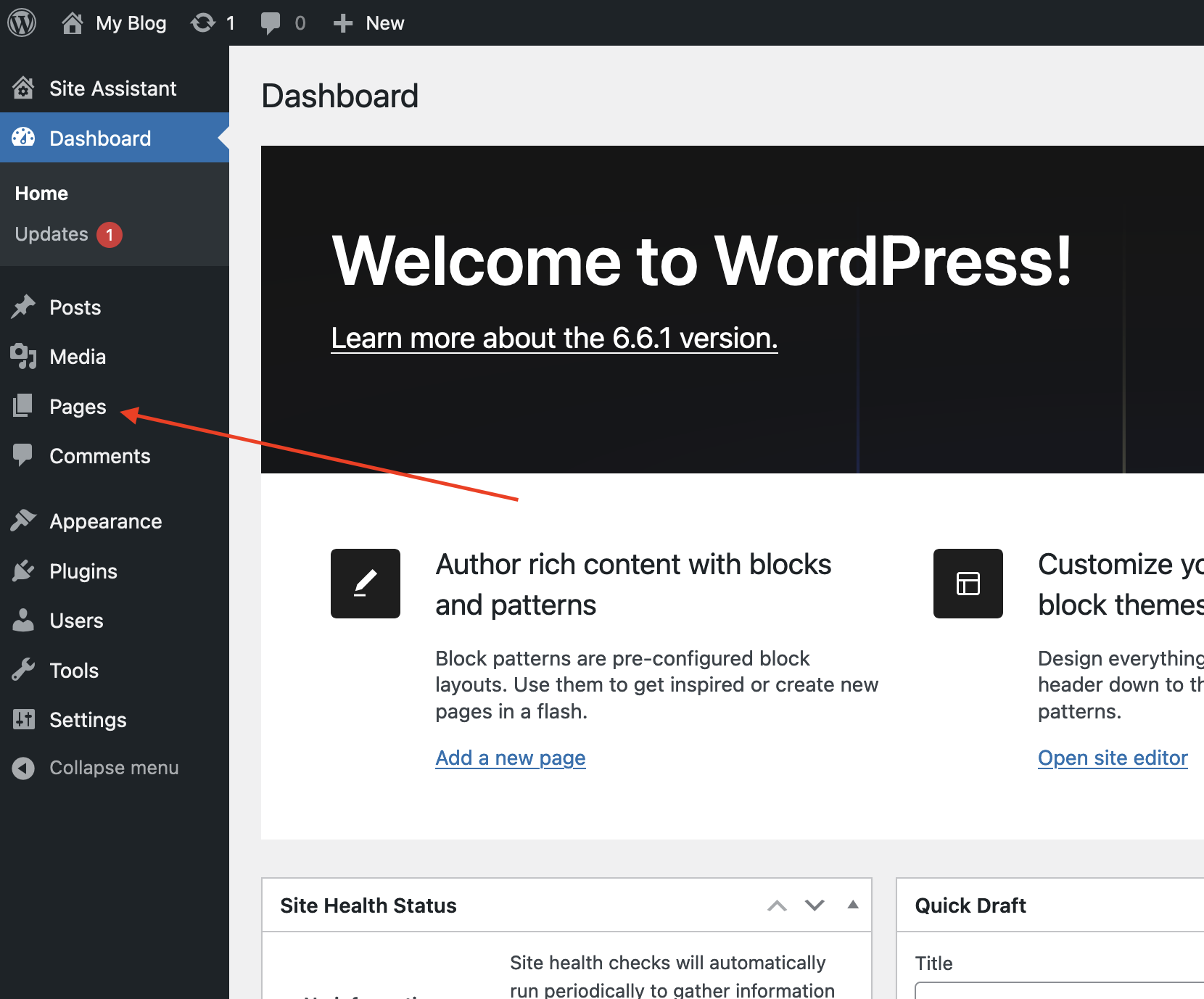Click Add a new page link
The image size is (1204, 999).
(511, 758)
